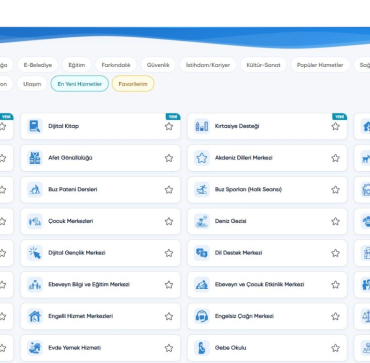Toggle favorite star on Akdeniz Dilleri Merkezi card
Screen dimensions: 370x363
click(x=336, y=158)
